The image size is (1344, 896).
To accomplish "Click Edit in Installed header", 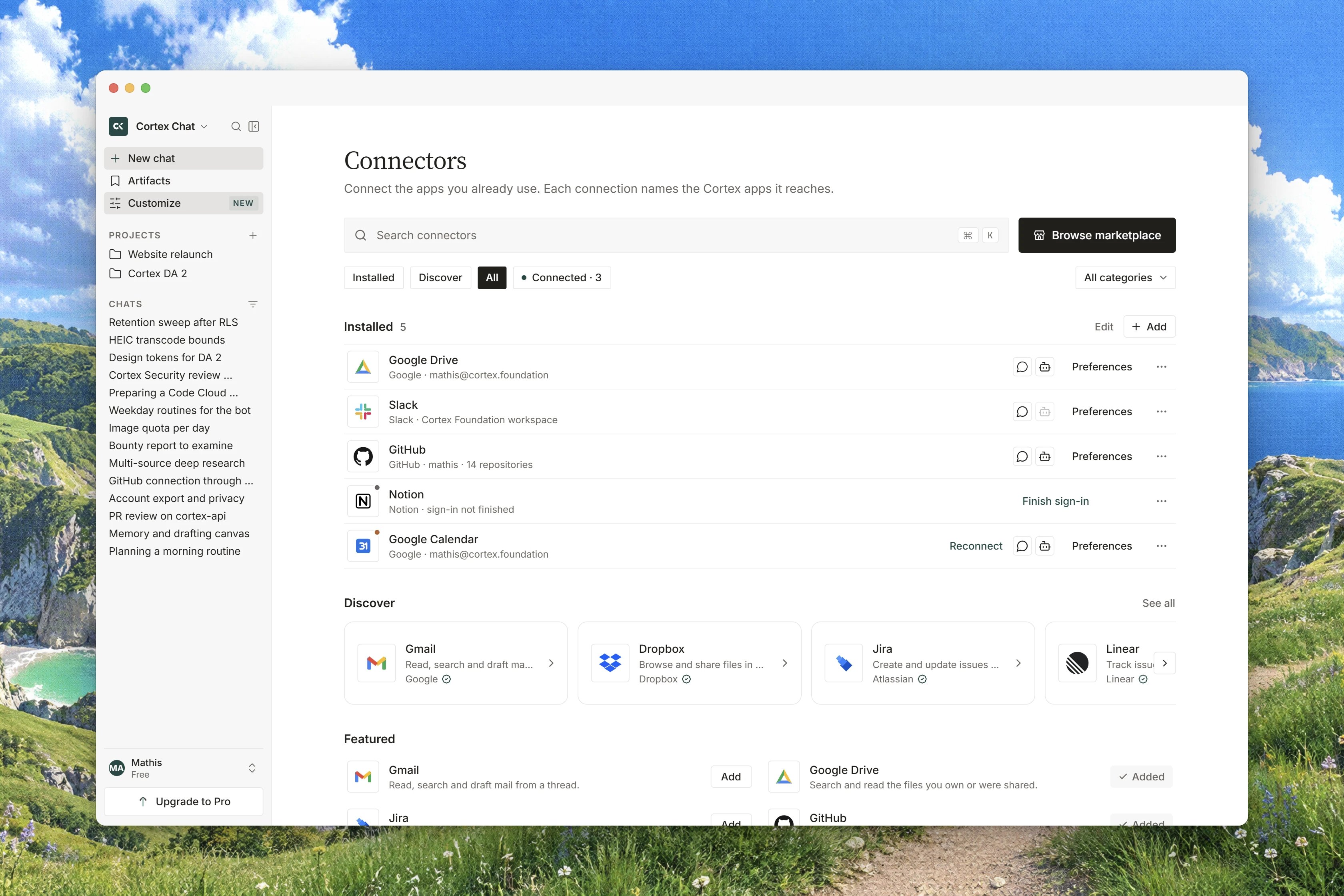I will point(1104,327).
